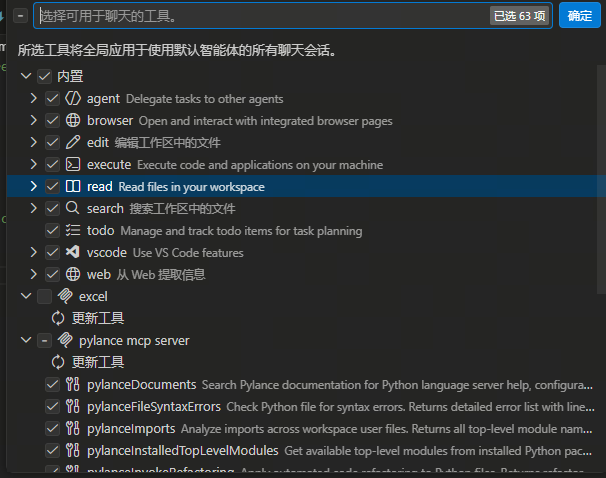Image resolution: width=606 pixels, height=478 pixels.
Task: Uncheck the browser tool checkbox
Action: point(52,121)
